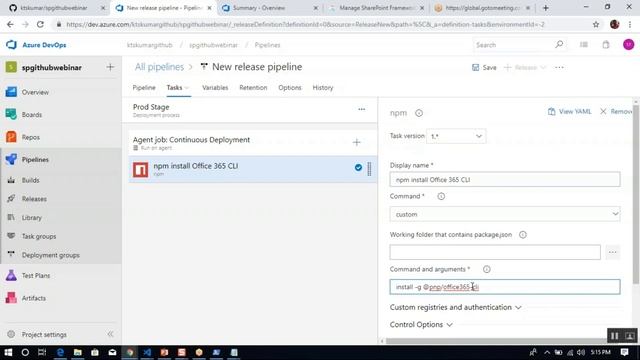
Task: Open Project settings gear
Action: [11, 334]
